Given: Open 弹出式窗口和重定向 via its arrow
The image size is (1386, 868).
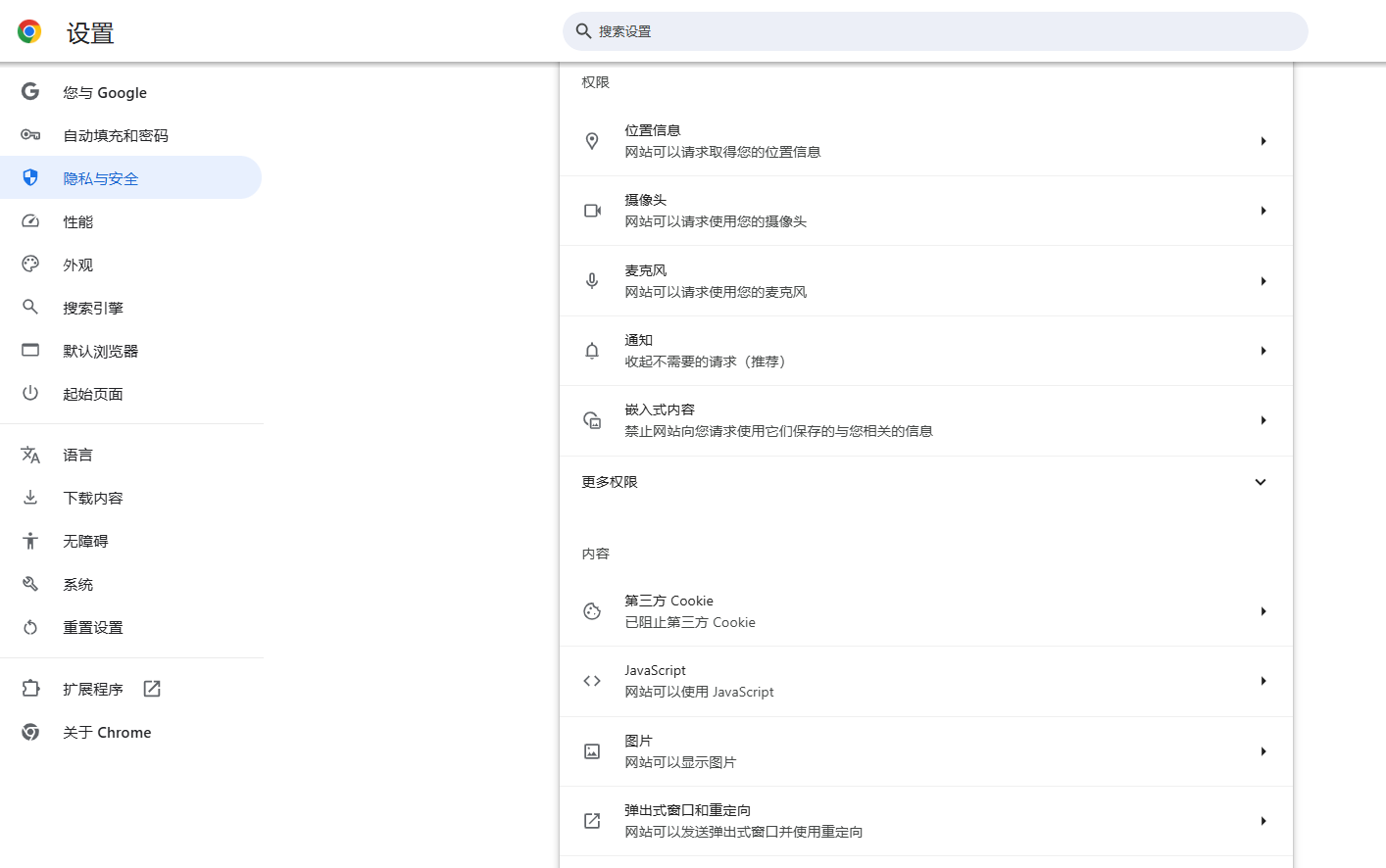Looking at the screenshot, I should (x=1263, y=821).
